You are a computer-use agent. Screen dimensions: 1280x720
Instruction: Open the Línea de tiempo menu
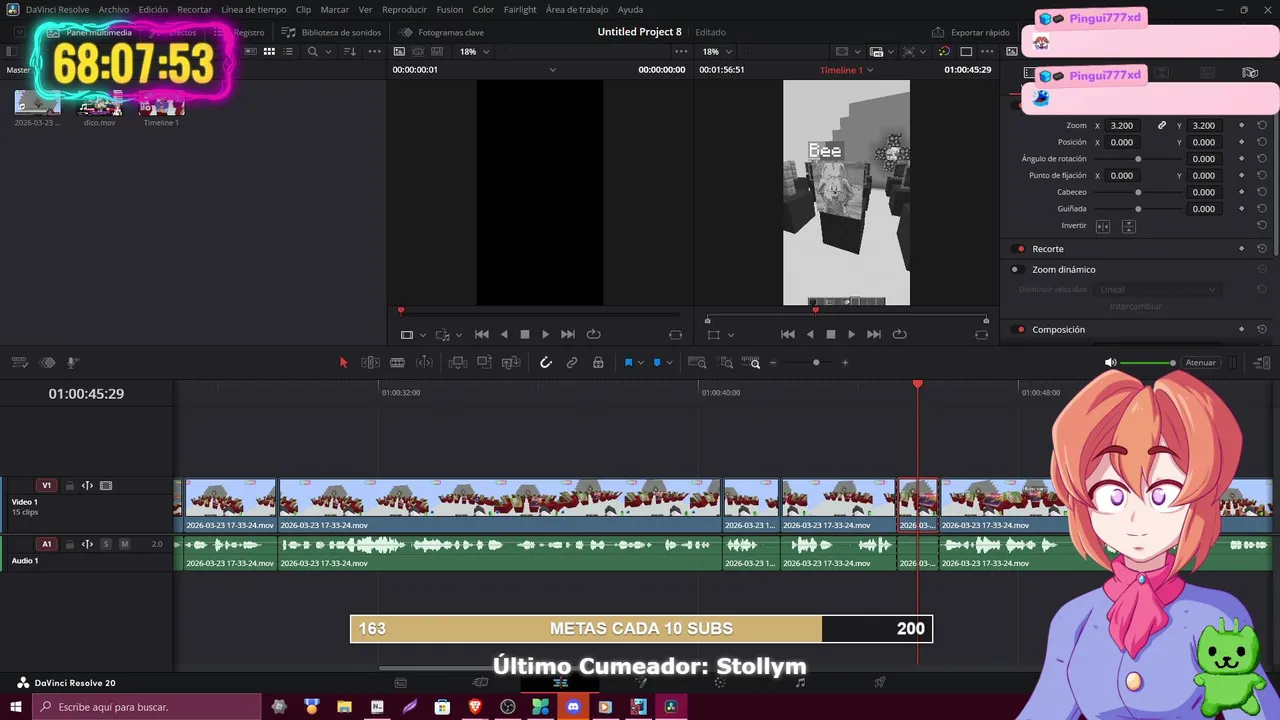coord(254,9)
